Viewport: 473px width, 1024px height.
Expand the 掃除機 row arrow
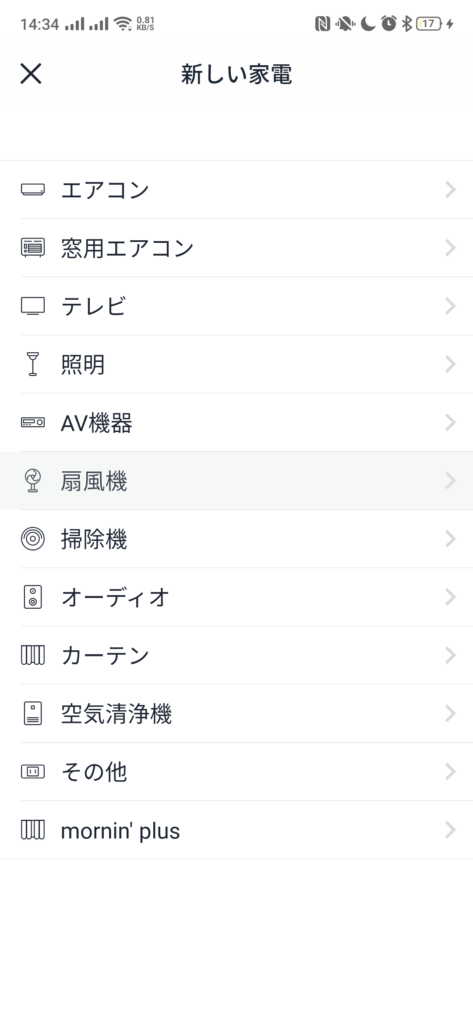pos(450,539)
